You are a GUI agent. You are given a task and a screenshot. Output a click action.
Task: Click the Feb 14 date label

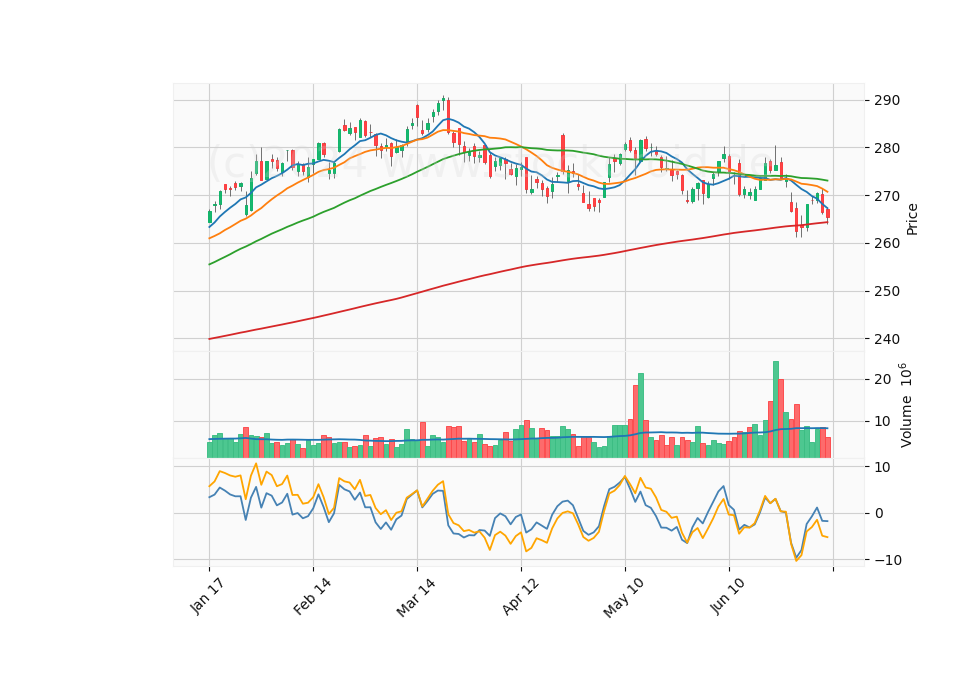click(x=312, y=596)
